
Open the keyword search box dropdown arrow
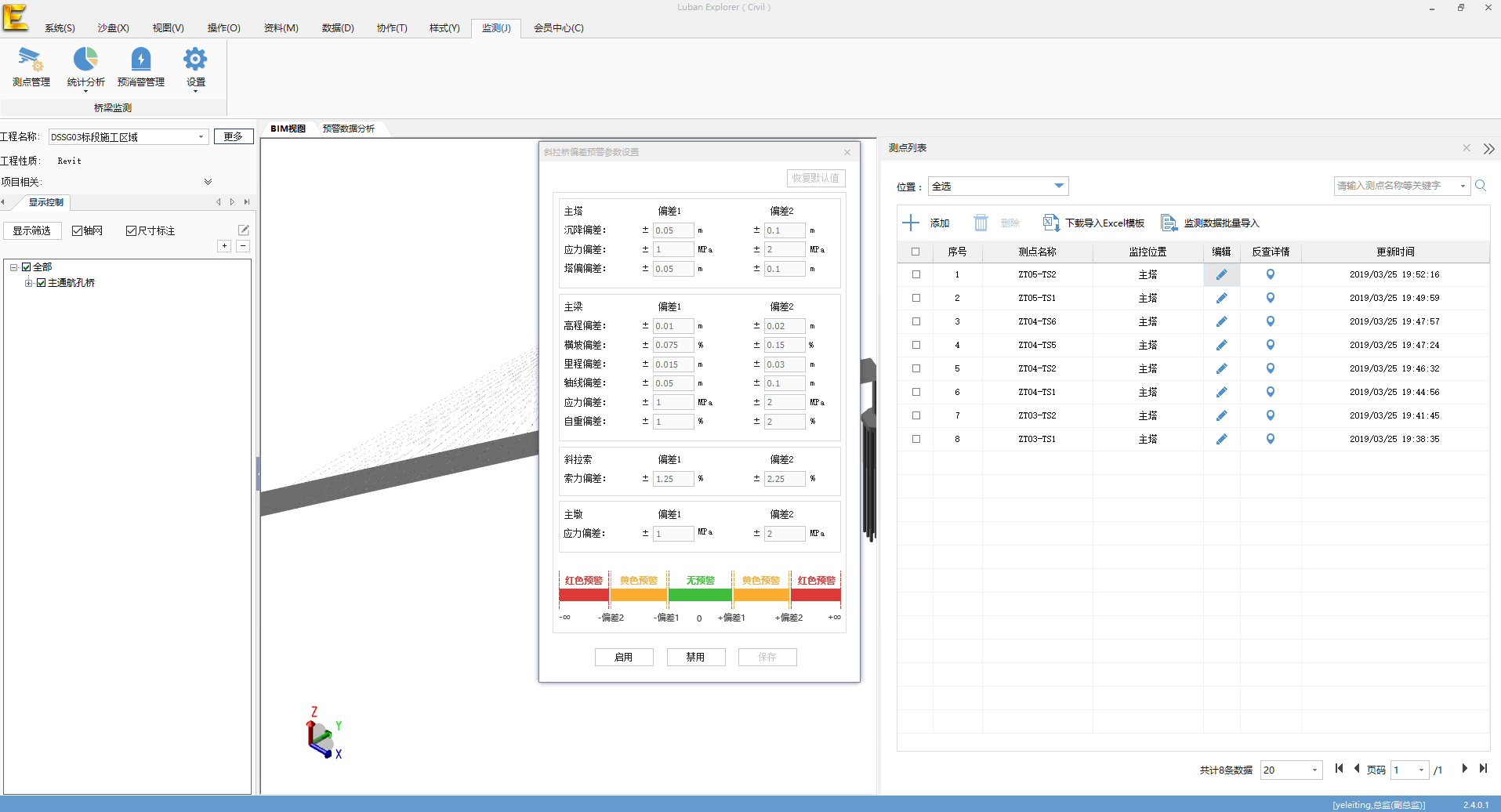click(1463, 186)
